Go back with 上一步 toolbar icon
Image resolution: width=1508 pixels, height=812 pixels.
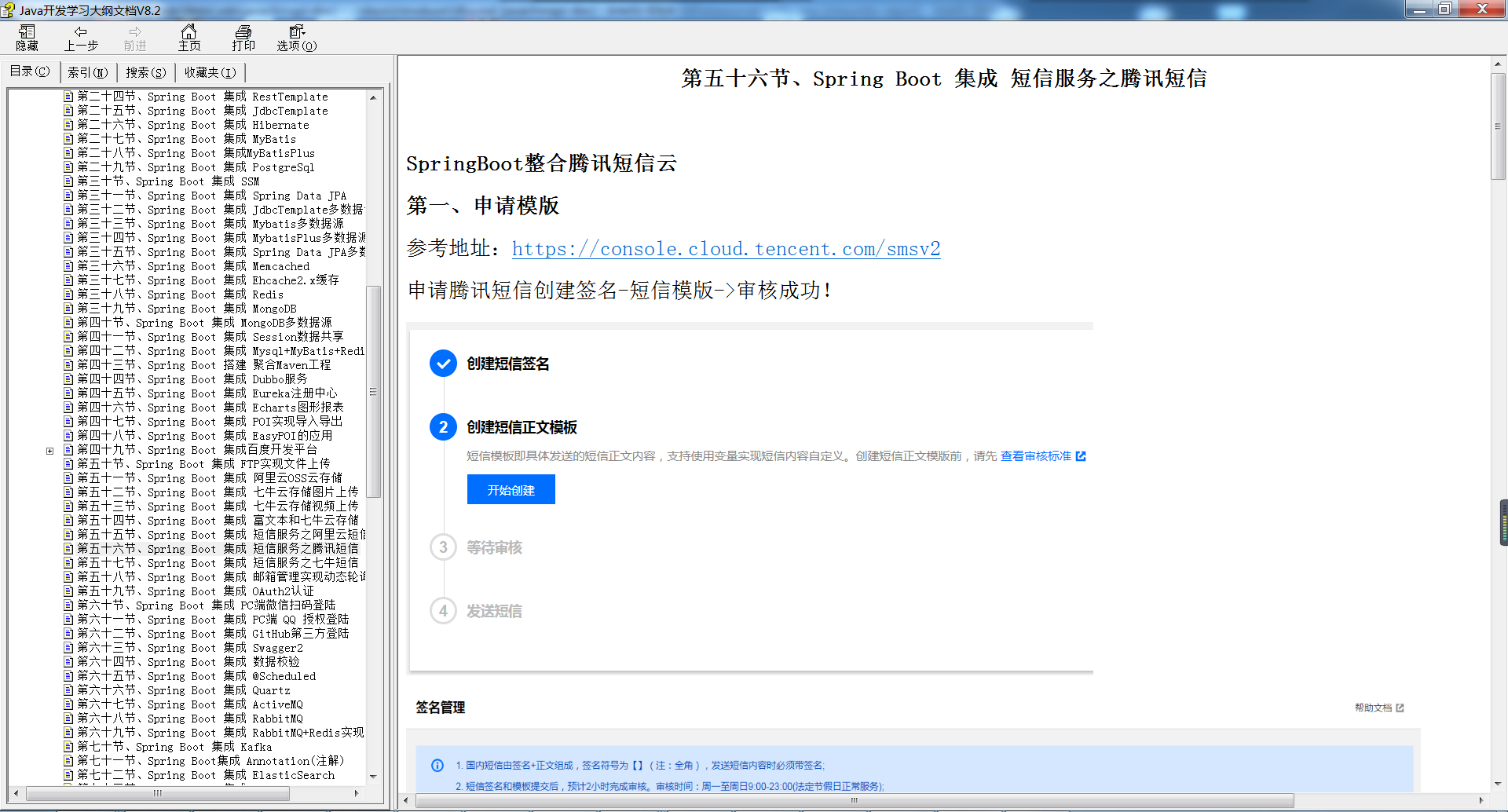pos(81,38)
